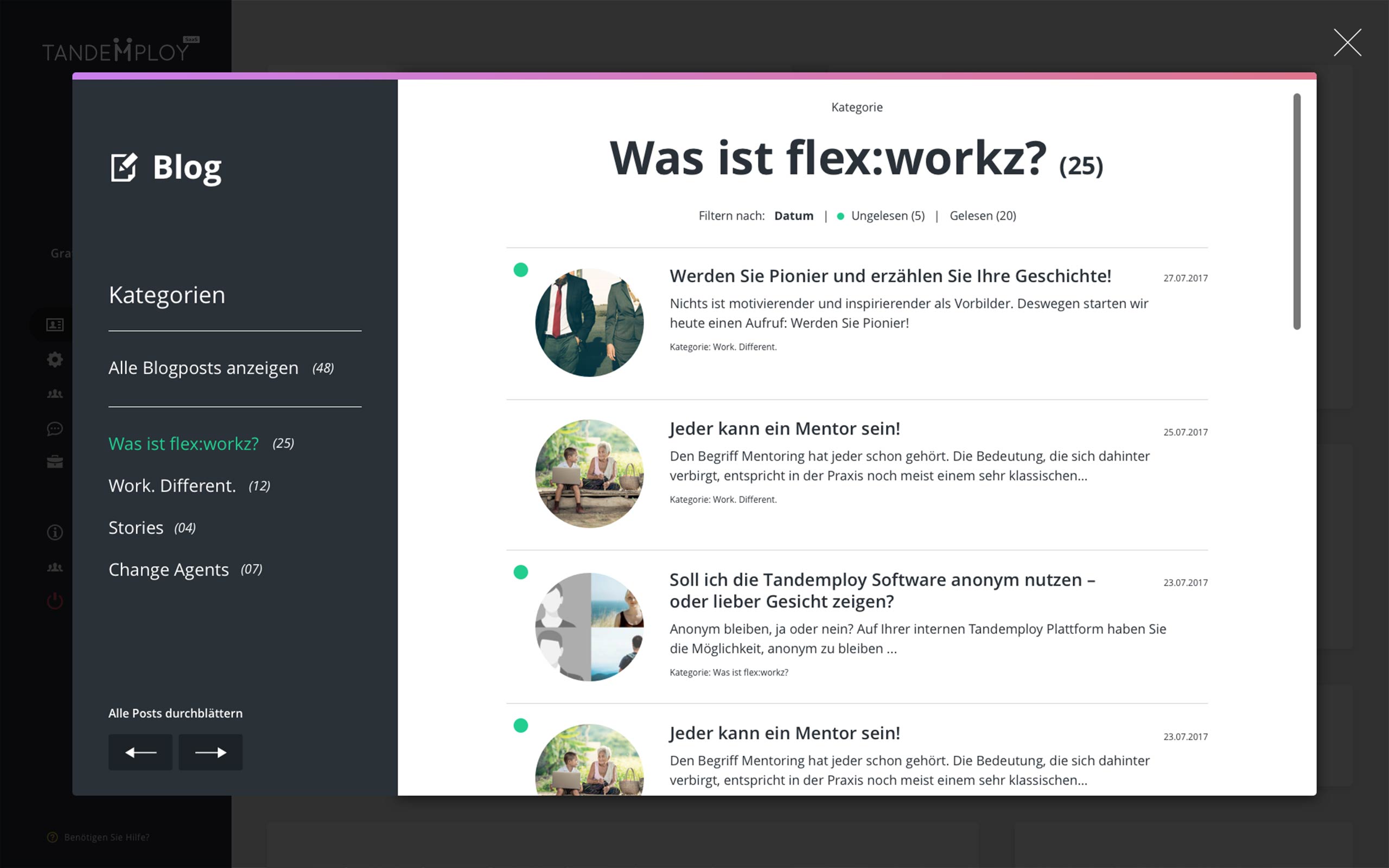
Task: Click the blog list vertical scrollbar
Action: point(1297,212)
